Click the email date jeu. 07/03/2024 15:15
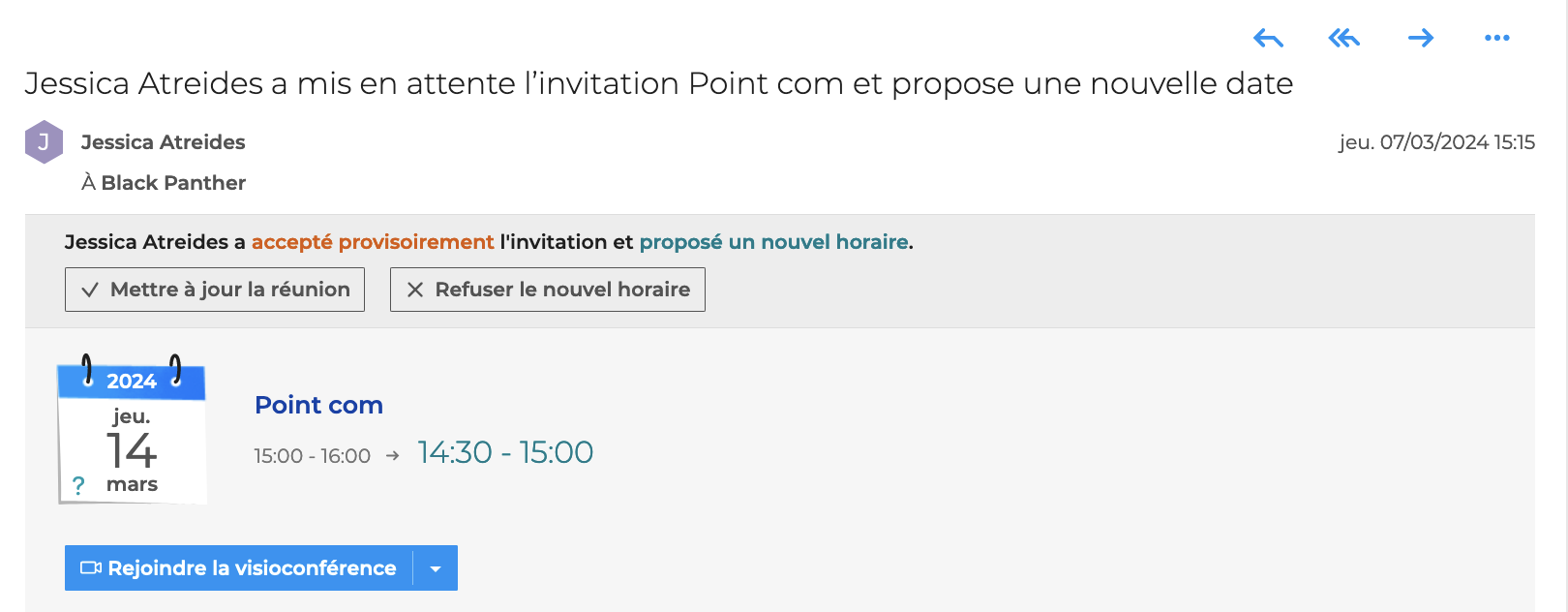The image size is (1568, 612). (x=1436, y=142)
